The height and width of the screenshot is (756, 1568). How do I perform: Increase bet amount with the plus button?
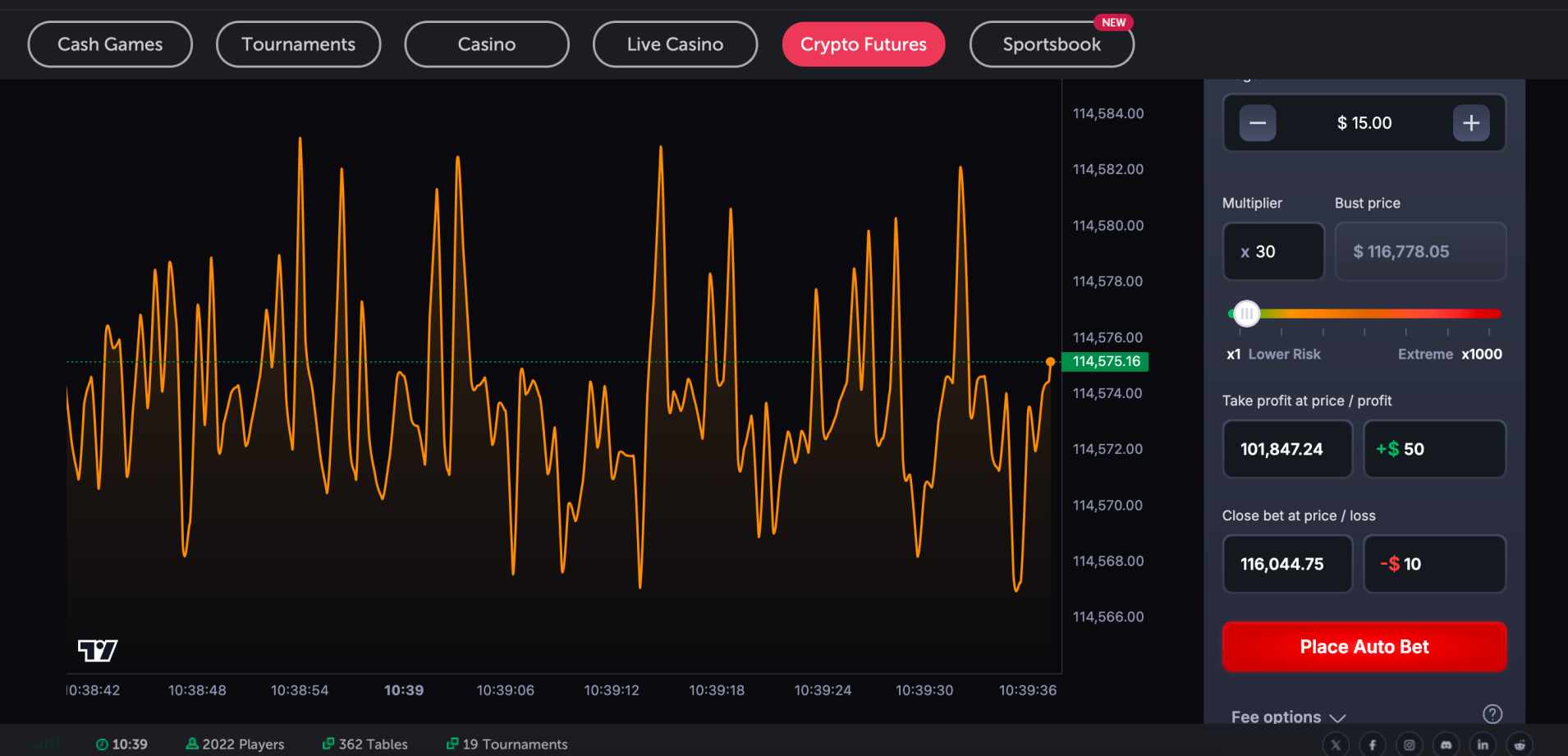(x=1470, y=123)
